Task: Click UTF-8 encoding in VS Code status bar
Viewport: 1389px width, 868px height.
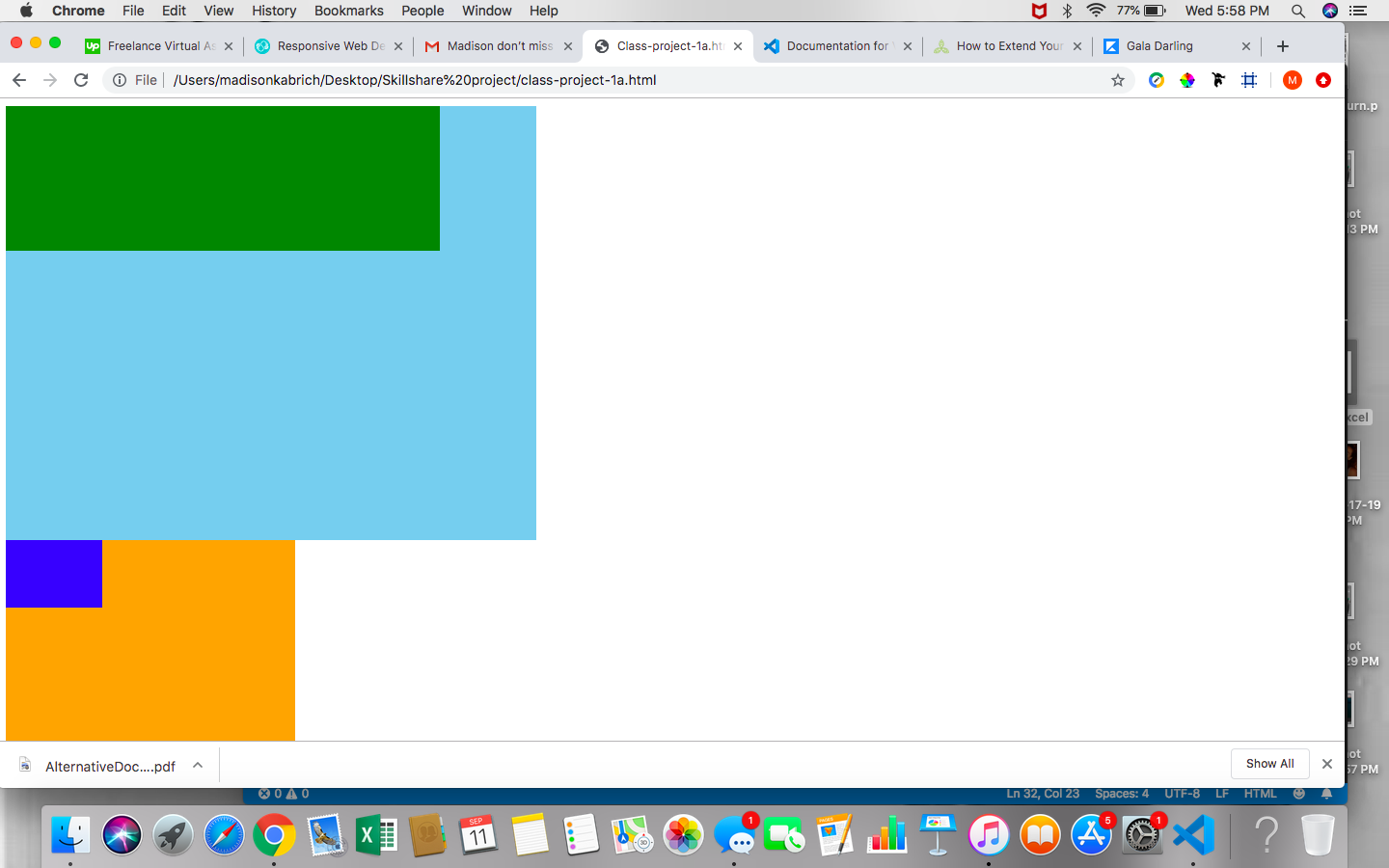Action: click(1183, 794)
